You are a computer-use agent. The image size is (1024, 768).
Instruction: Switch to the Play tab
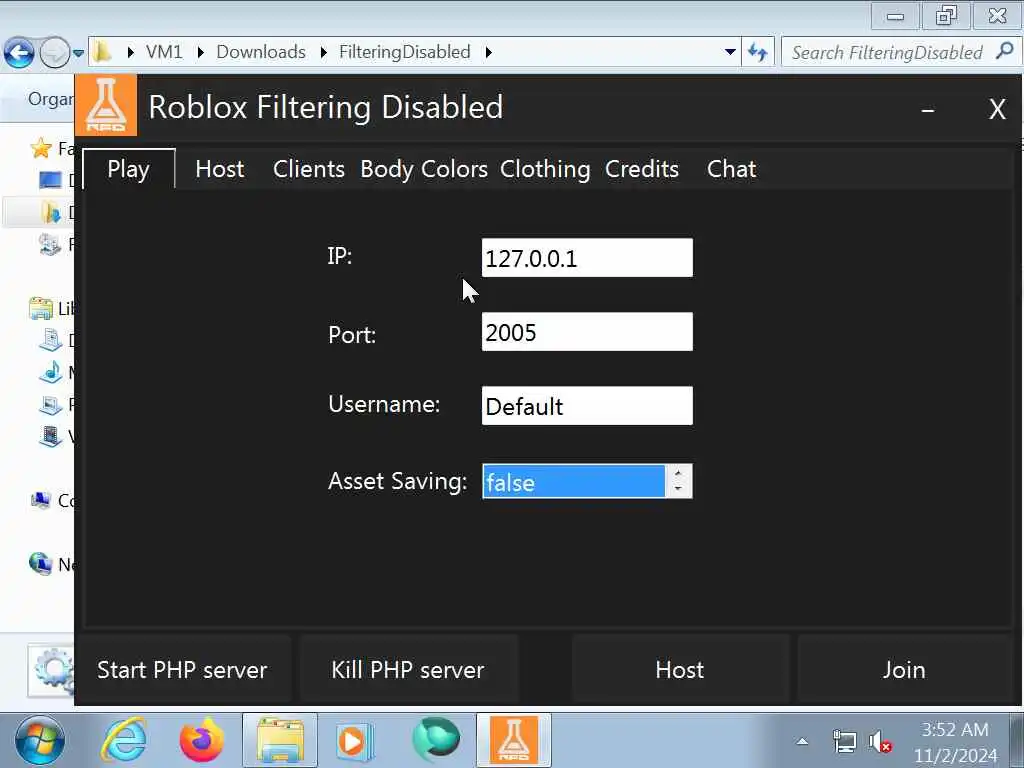point(129,169)
